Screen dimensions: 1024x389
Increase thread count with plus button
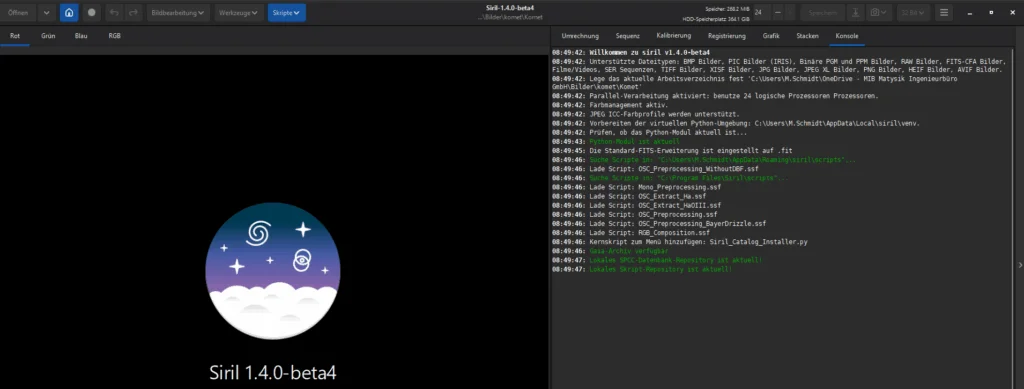pyautogui.click(x=790, y=12)
